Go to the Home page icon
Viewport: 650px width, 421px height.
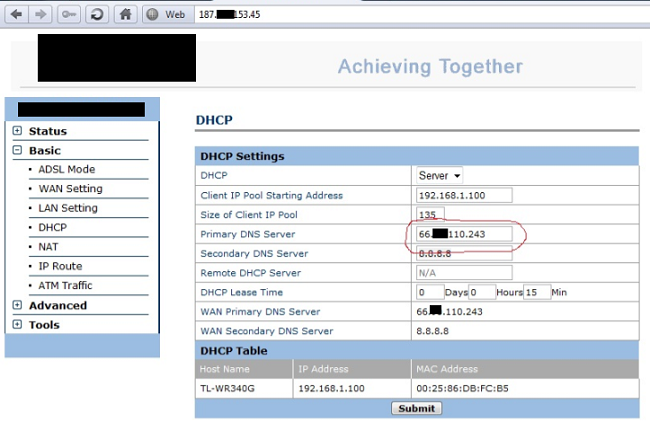point(125,15)
